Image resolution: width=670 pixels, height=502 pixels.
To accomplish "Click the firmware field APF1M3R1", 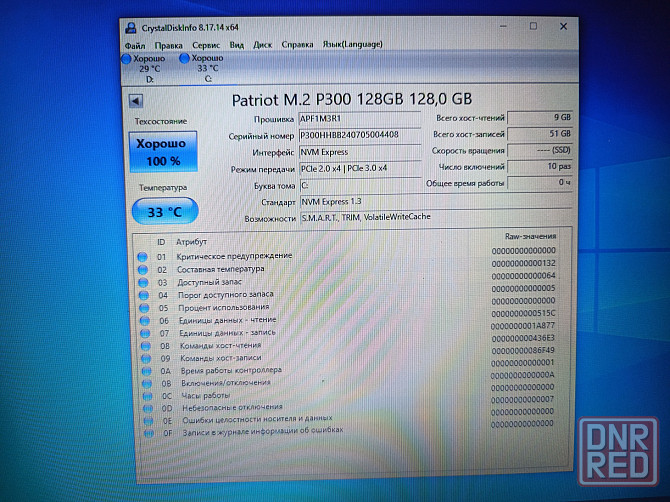I will 359,119.
